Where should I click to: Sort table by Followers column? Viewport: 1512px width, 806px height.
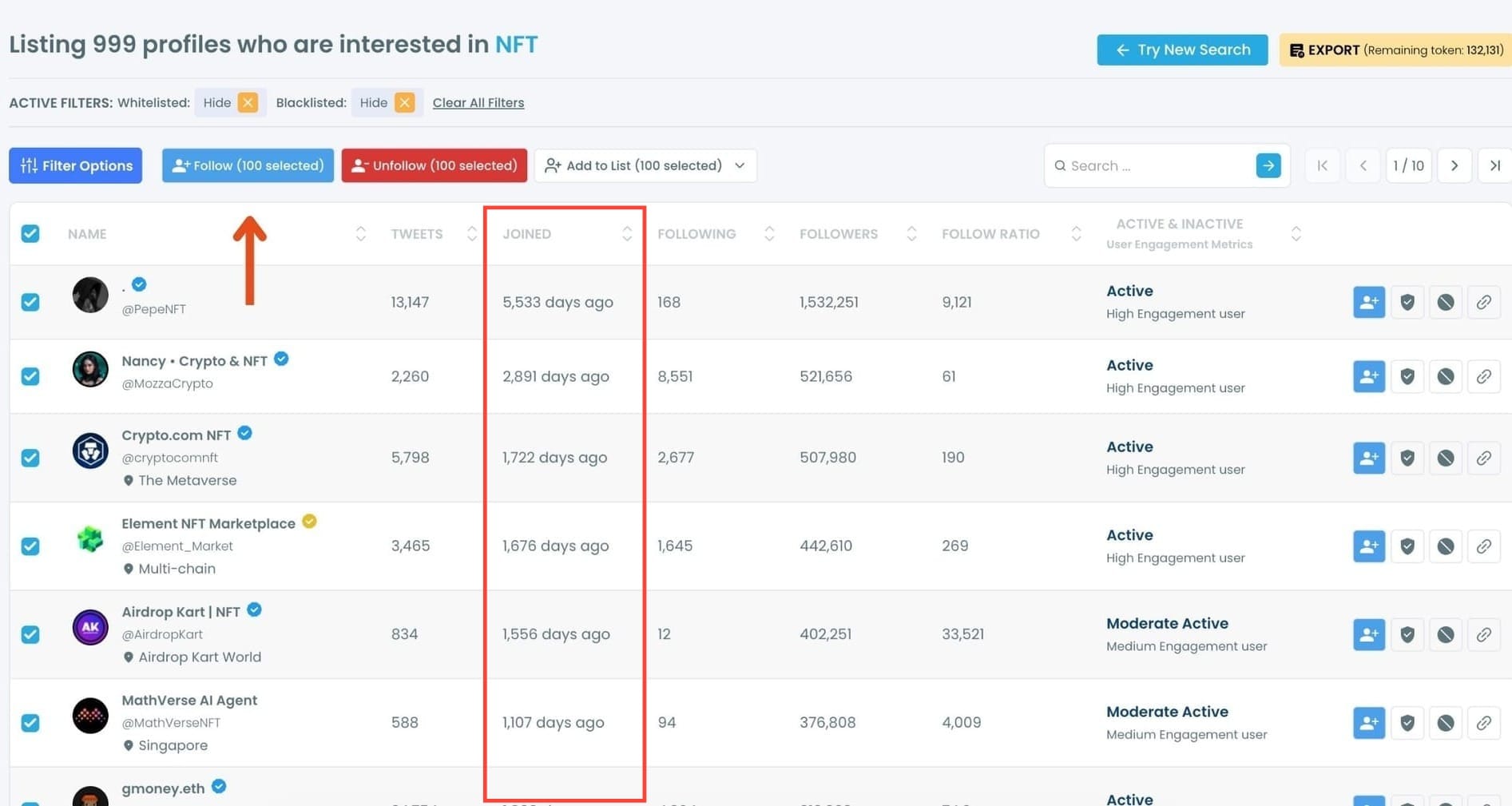pos(911,233)
